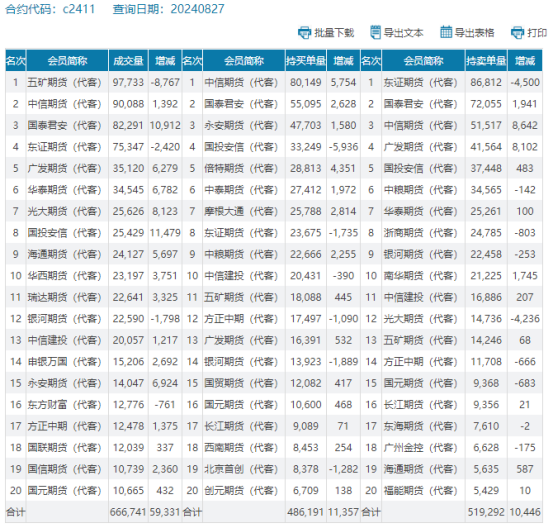Click the total volume change 59,331
Viewport: 554px width, 528px height.
(165, 512)
